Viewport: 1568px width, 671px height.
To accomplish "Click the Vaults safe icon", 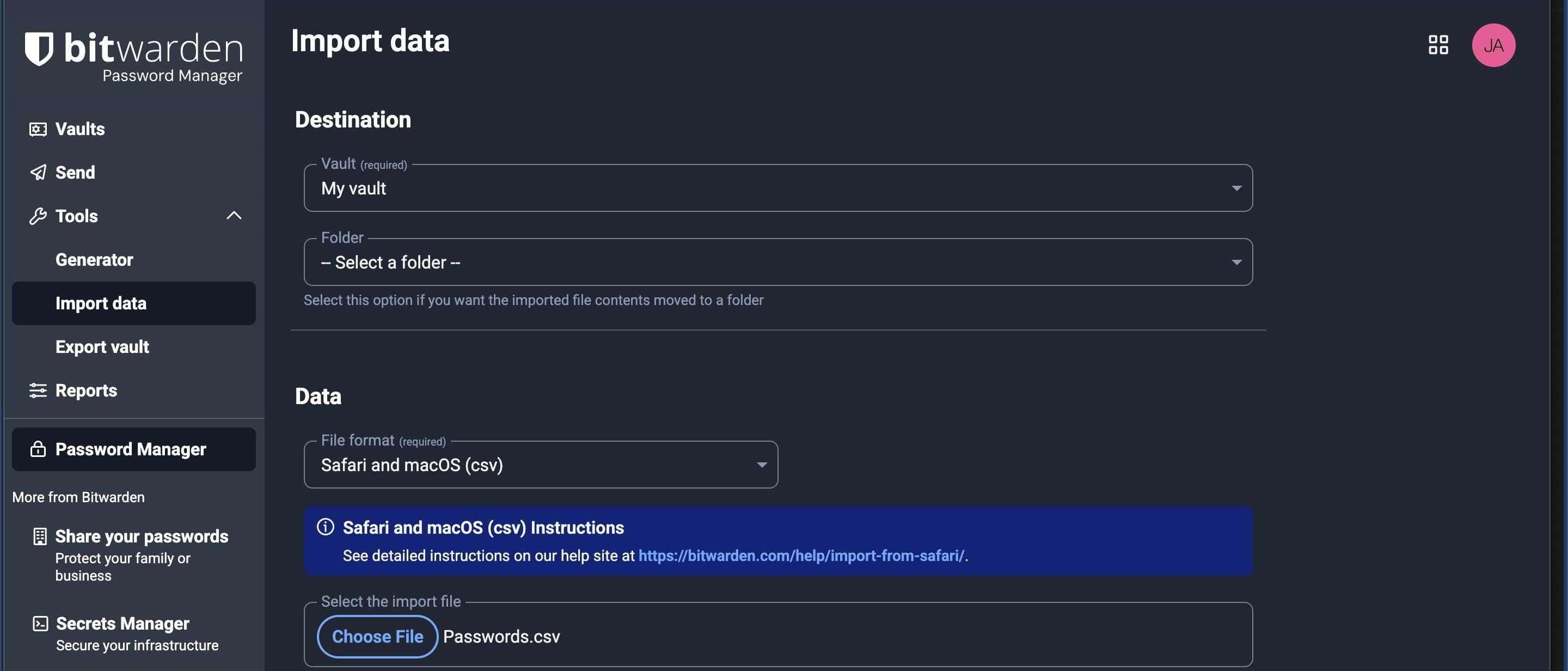I will [x=38, y=129].
